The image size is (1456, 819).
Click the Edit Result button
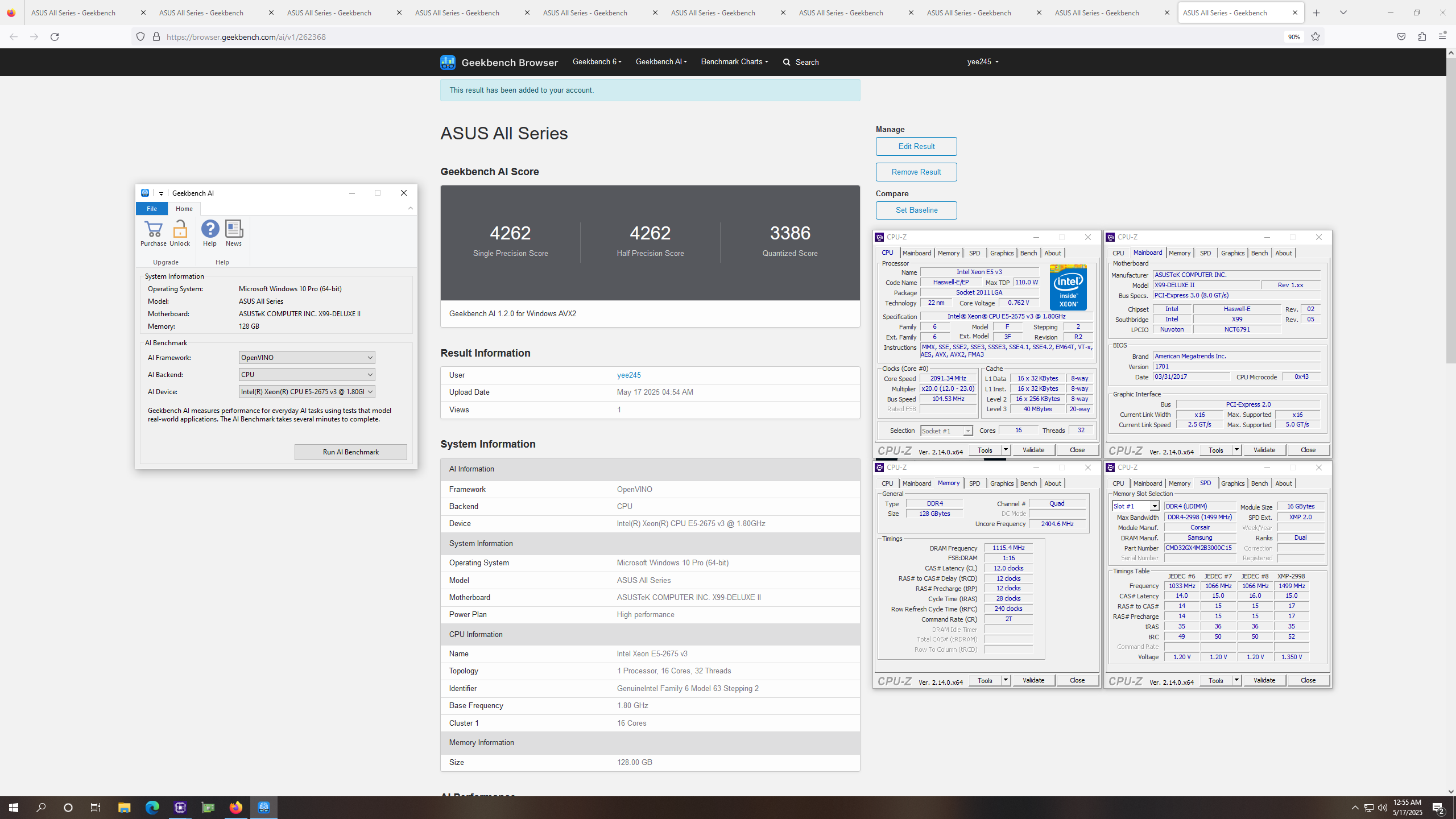pyautogui.click(x=916, y=146)
